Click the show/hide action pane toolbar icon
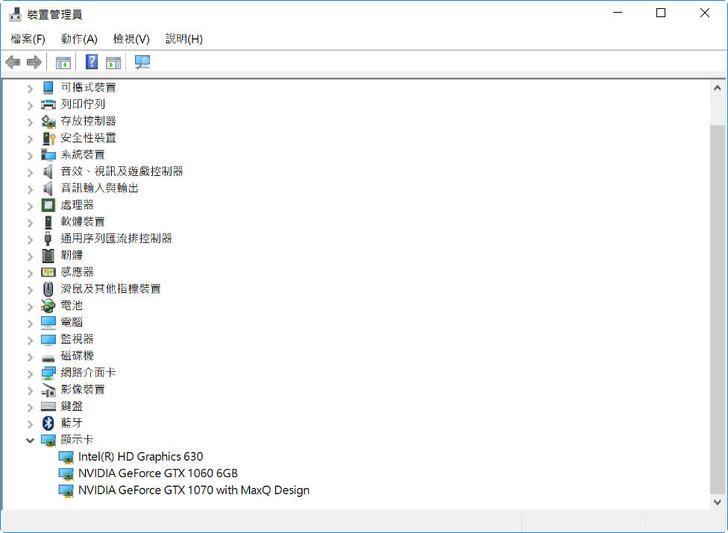 (x=113, y=62)
